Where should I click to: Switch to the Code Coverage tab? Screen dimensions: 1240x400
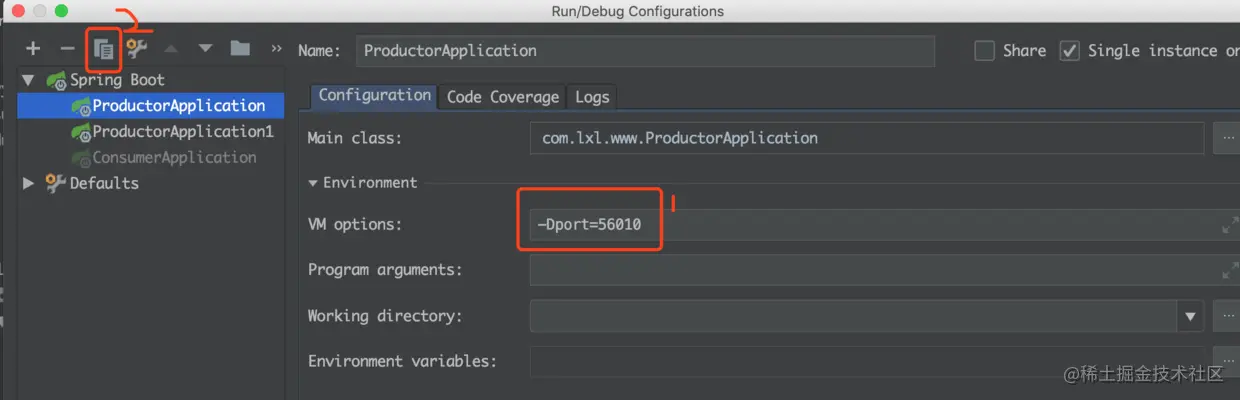coord(502,97)
